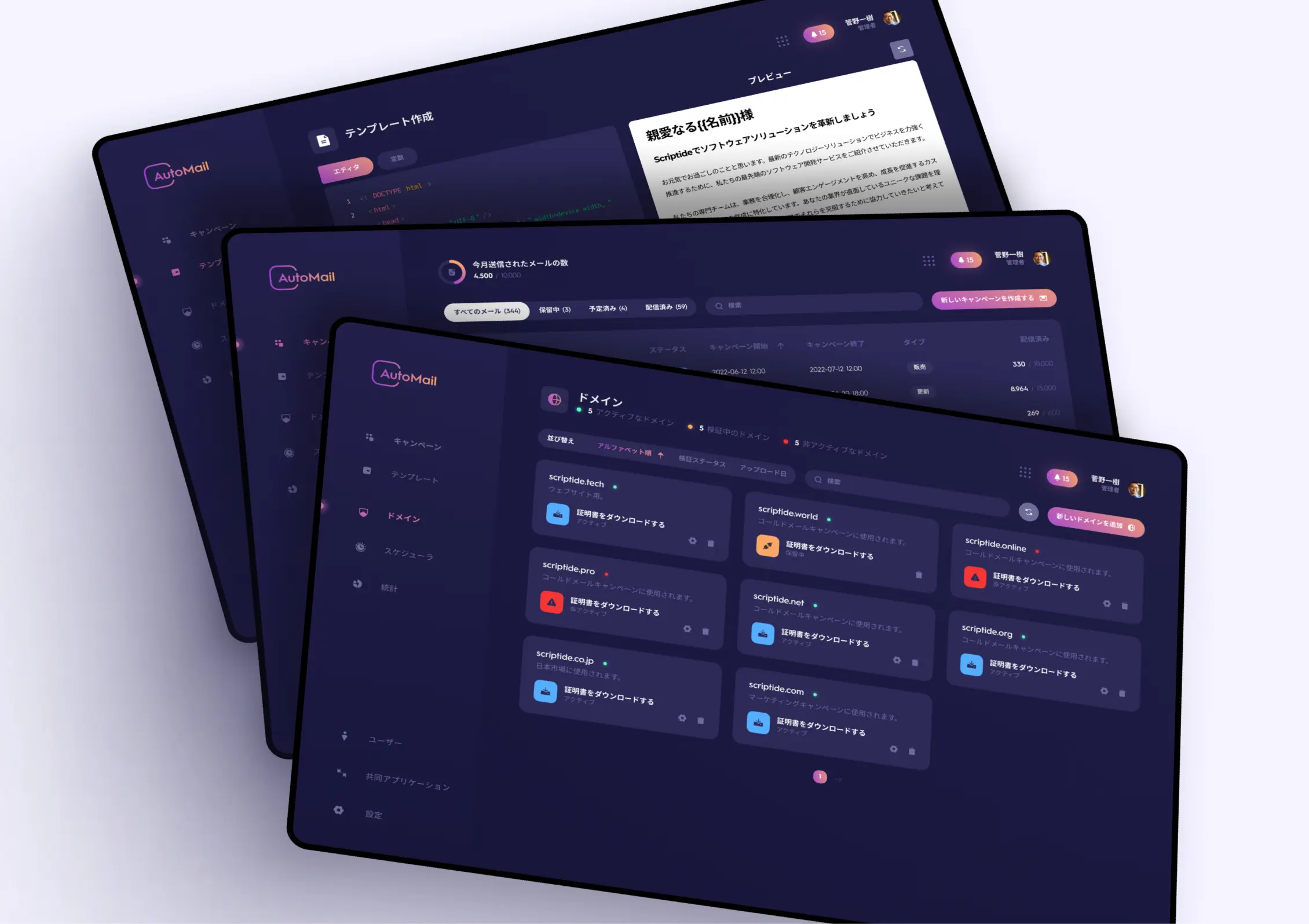Click the テンプレート navigation icon
This screenshot has width=1309, height=924.
pyautogui.click(x=367, y=470)
